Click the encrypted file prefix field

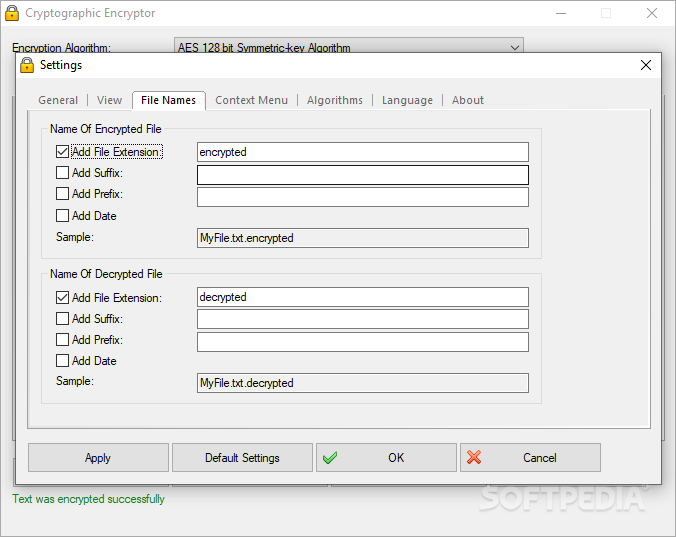[363, 197]
